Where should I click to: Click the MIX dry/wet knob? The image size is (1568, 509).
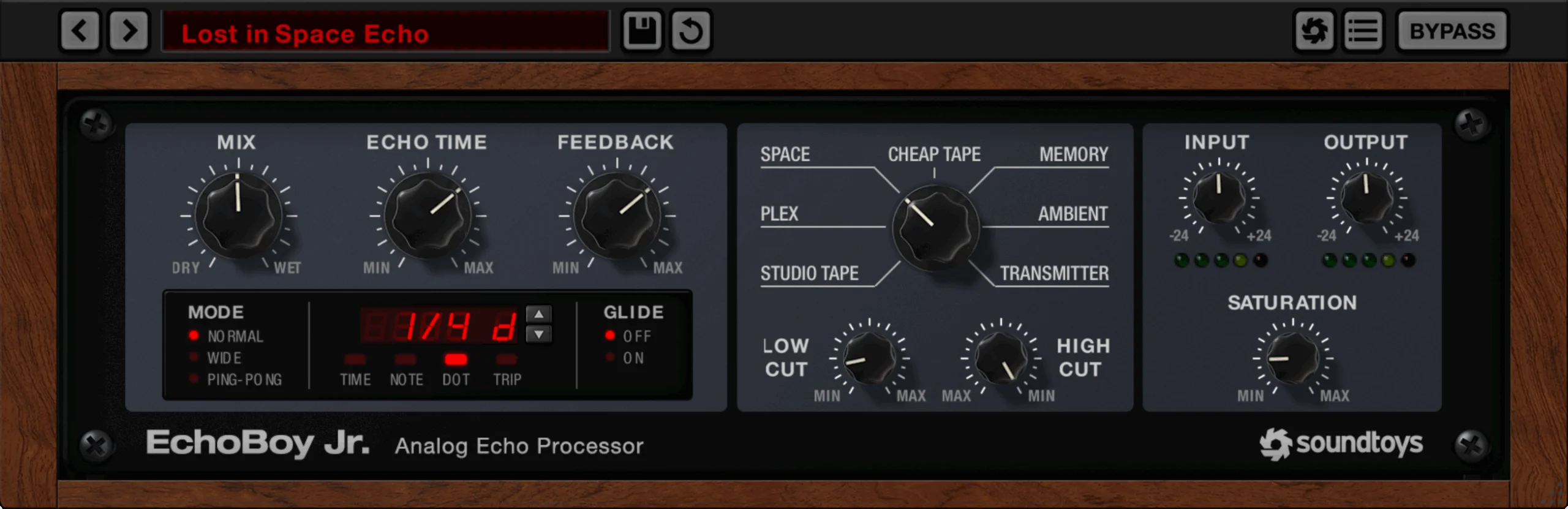(x=238, y=214)
